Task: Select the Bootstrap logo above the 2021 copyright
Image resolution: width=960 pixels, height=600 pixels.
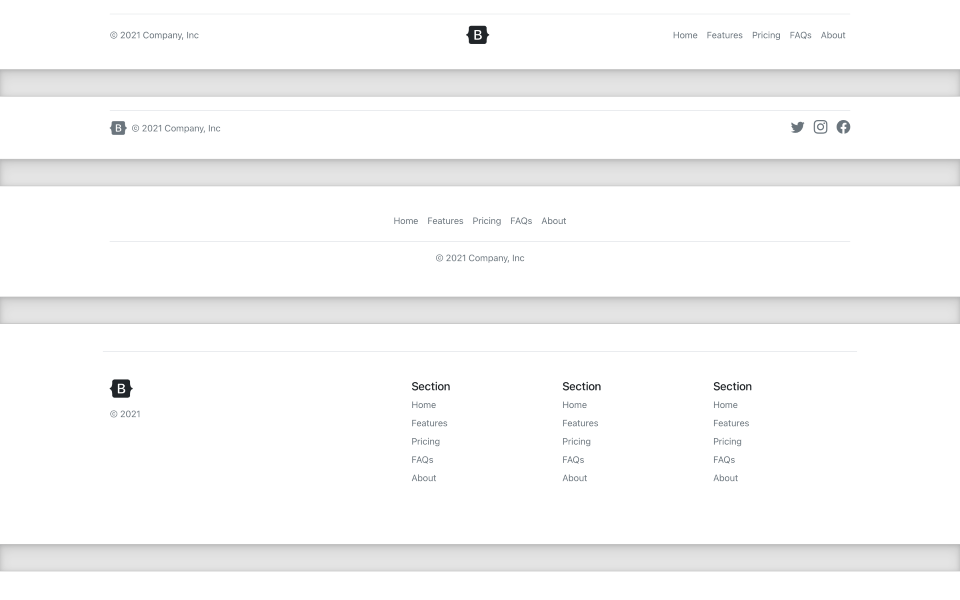Action: point(121,388)
